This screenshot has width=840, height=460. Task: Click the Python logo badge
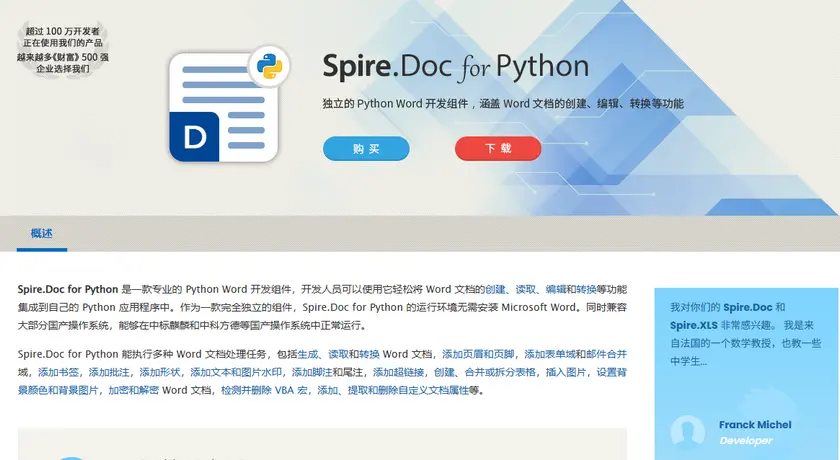[269, 66]
